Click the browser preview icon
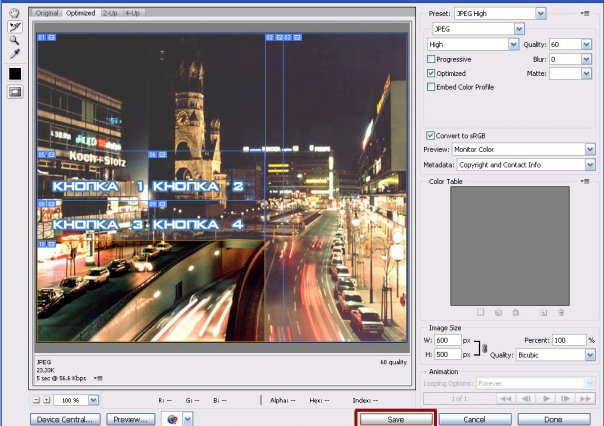The height and width of the screenshot is (426, 604). click(x=170, y=420)
